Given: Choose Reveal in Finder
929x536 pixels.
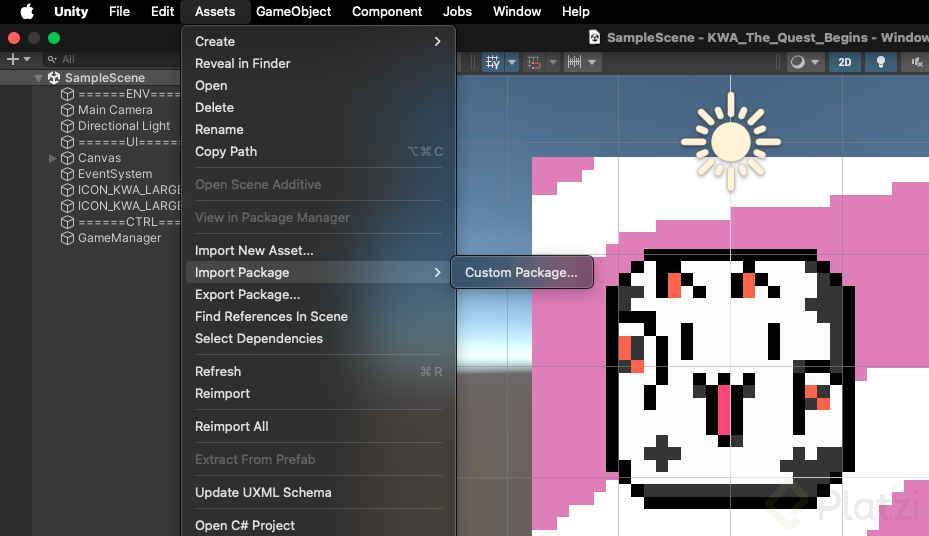Looking at the screenshot, I should point(318,63).
